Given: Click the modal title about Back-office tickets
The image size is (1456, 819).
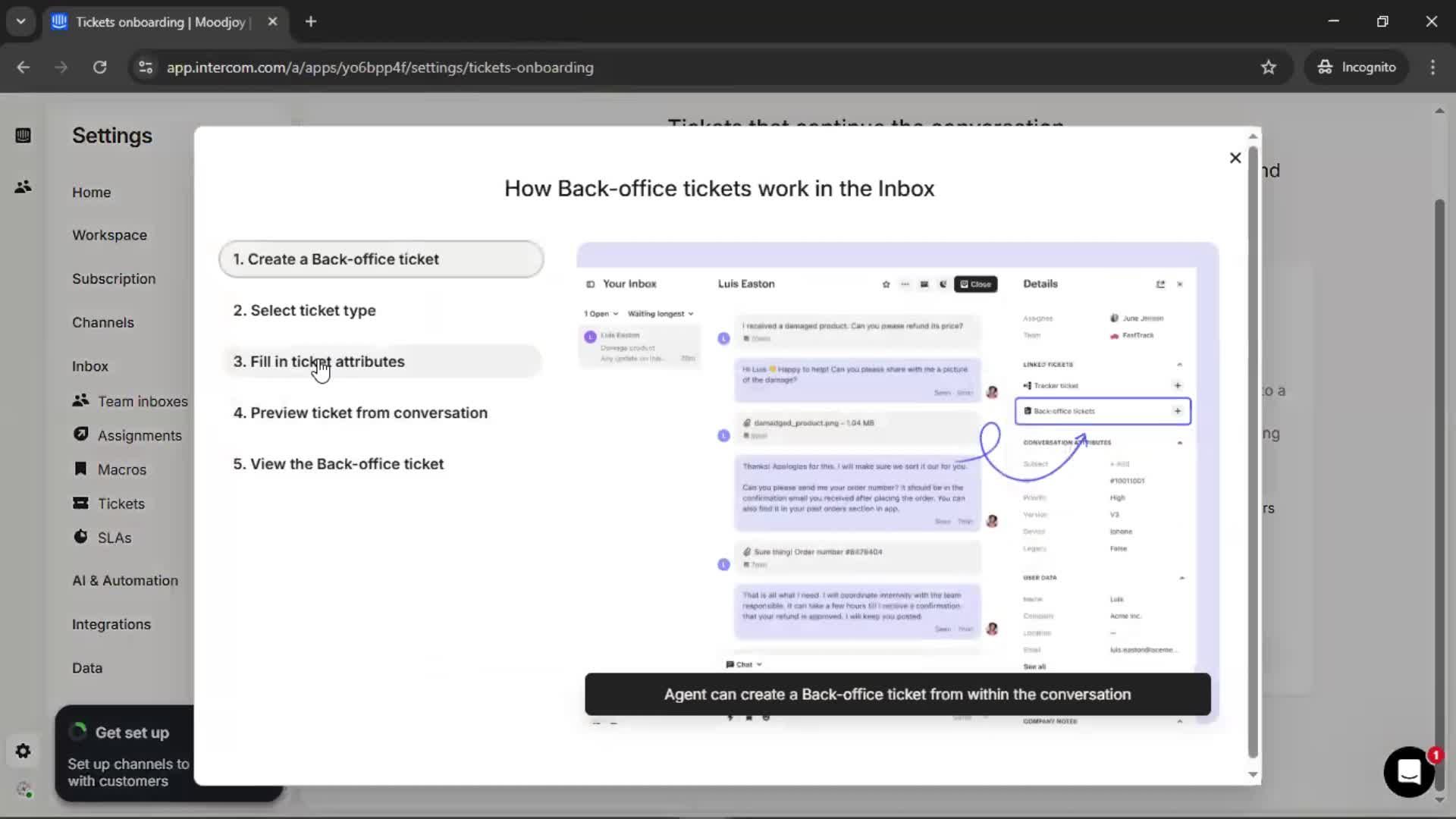Looking at the screenshot, I should coord(719,189).
